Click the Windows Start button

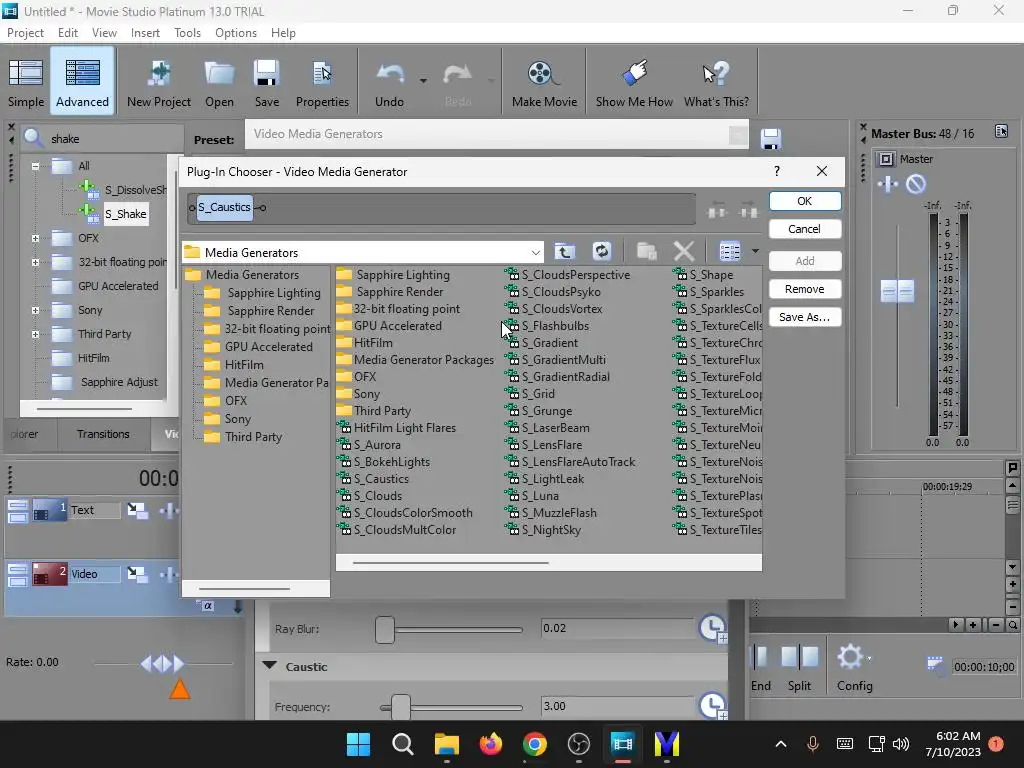point(359,744)
